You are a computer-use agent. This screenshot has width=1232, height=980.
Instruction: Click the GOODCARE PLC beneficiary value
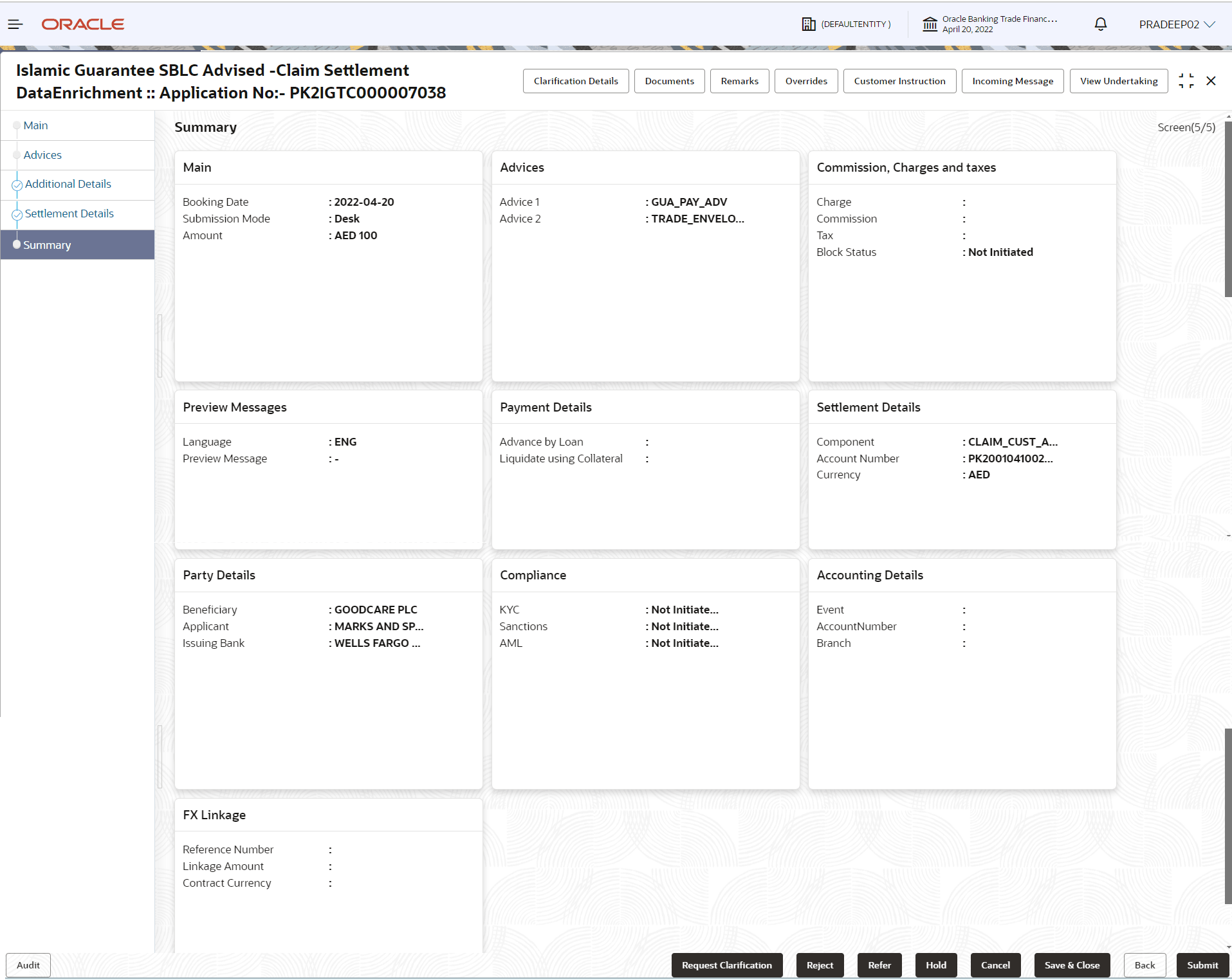376,610
